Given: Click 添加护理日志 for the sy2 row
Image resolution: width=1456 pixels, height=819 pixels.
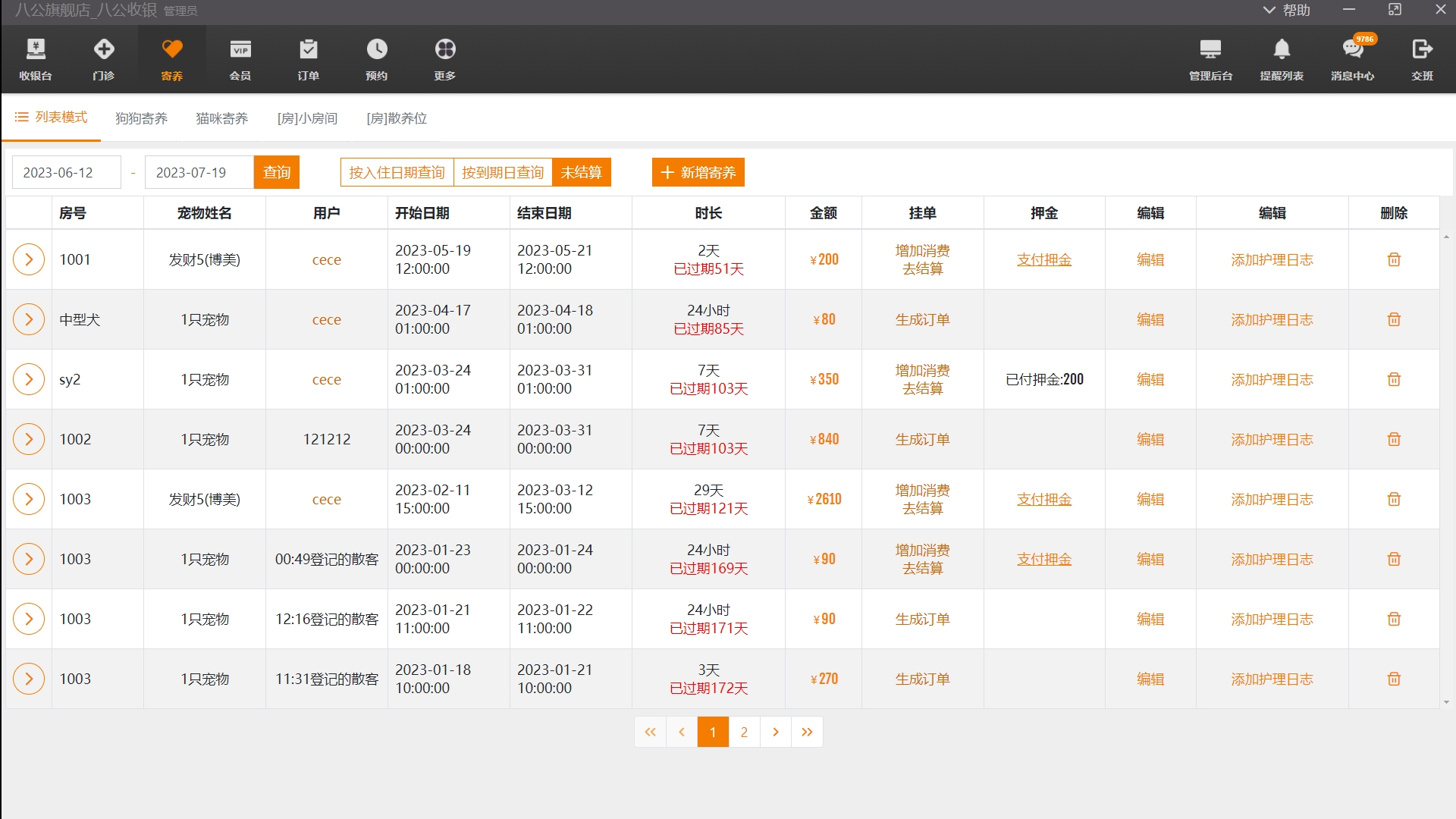Looking at the screenshot, I should pos(1272,379).
